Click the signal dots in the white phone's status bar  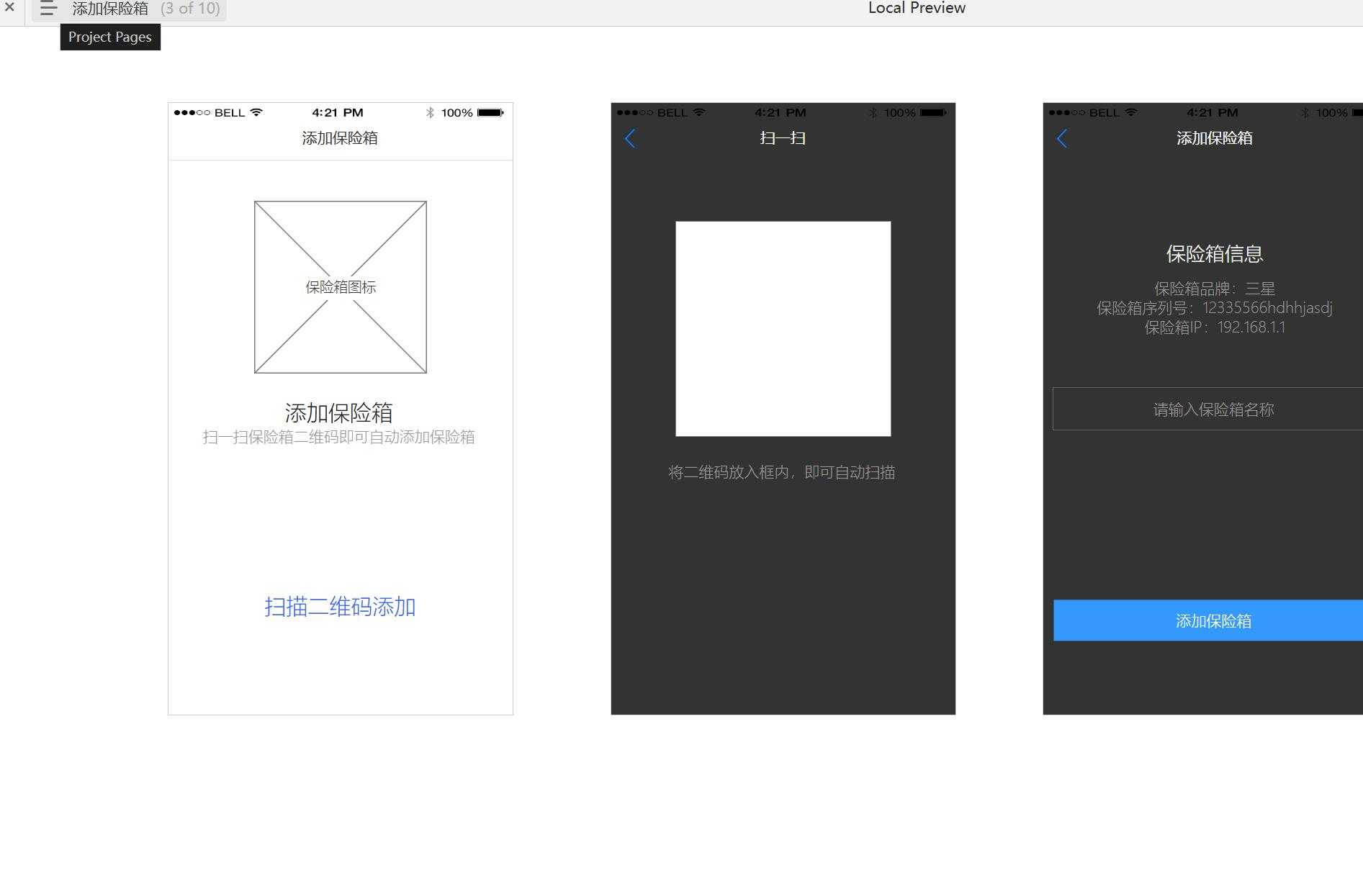192,112
